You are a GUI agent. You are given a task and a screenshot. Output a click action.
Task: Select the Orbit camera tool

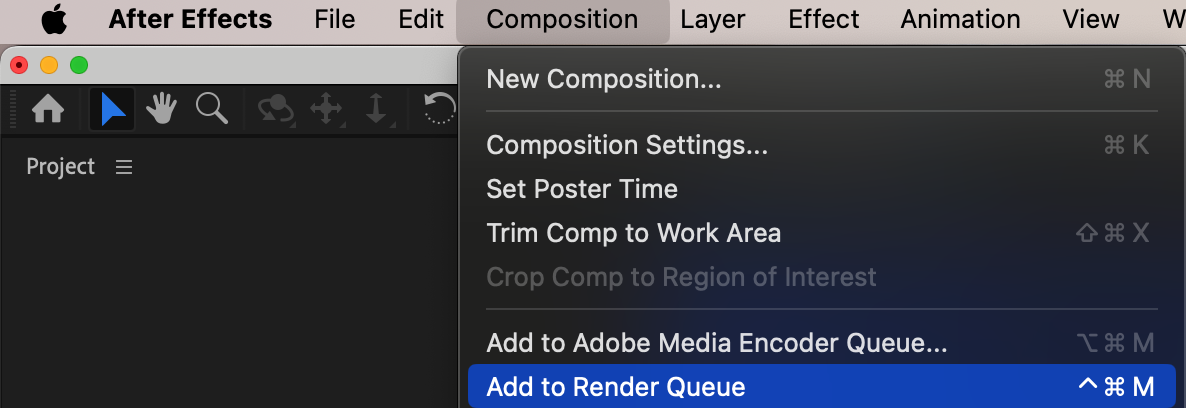point(276,109)
